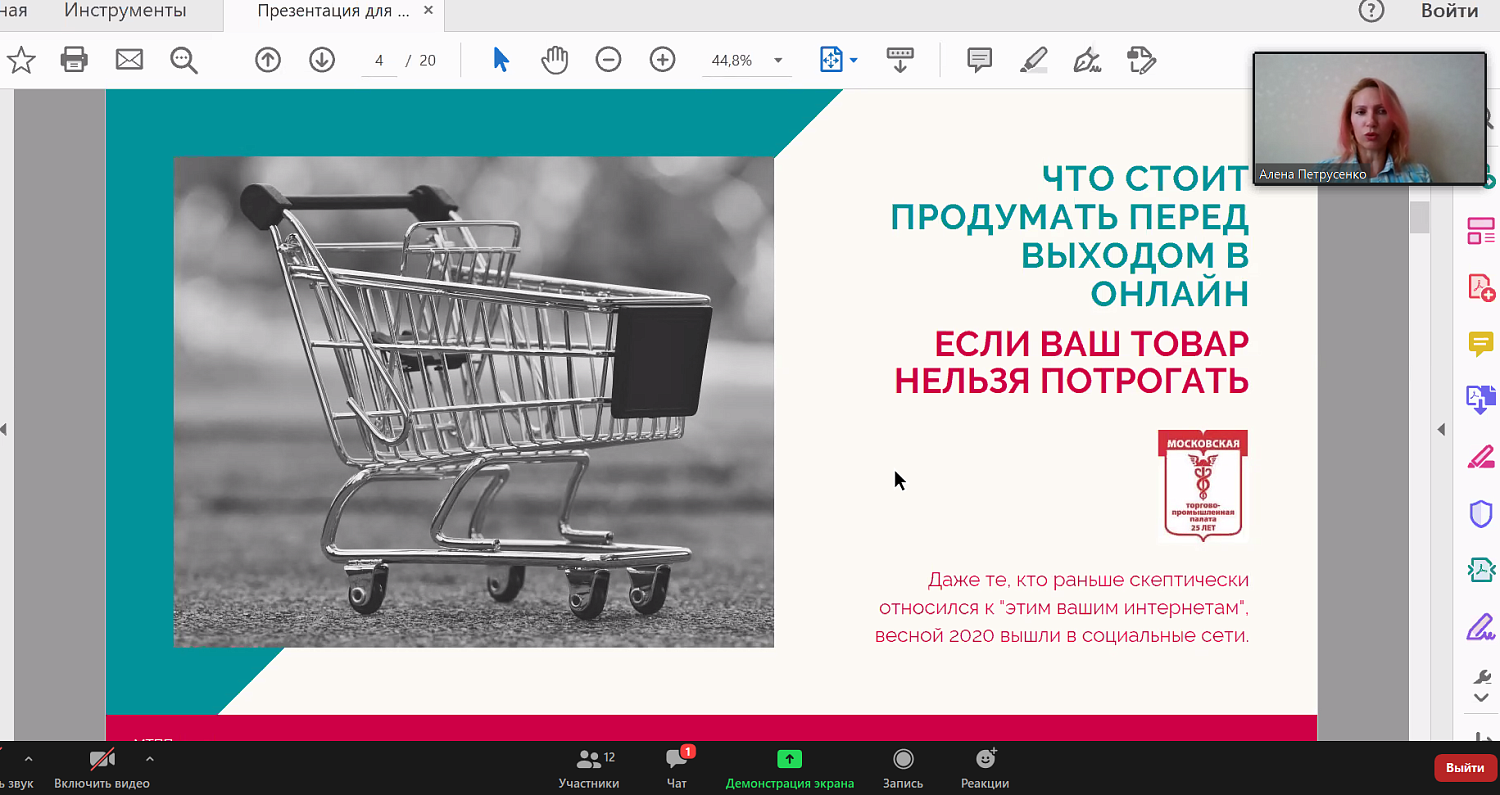Toggle Включить видео camera in Zoom
This screenshot has width=1500, height=795.
(102, 768)
